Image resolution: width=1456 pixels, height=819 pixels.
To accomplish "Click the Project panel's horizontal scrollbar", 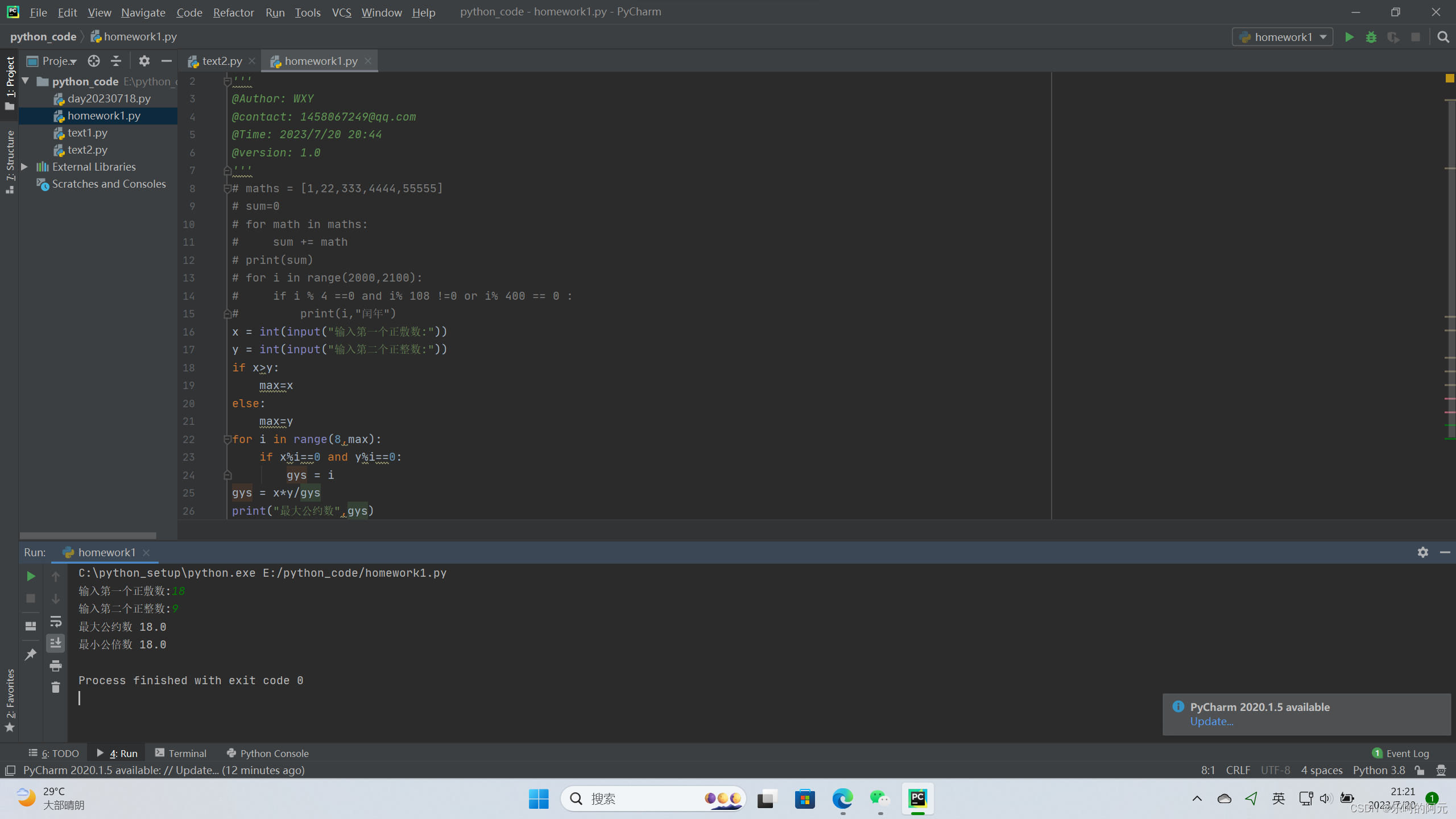I will 88,535.
